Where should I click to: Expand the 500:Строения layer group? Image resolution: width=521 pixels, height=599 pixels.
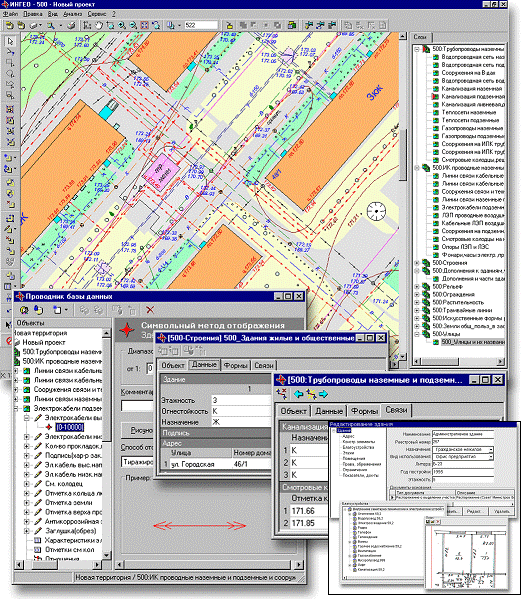point(417,263)
